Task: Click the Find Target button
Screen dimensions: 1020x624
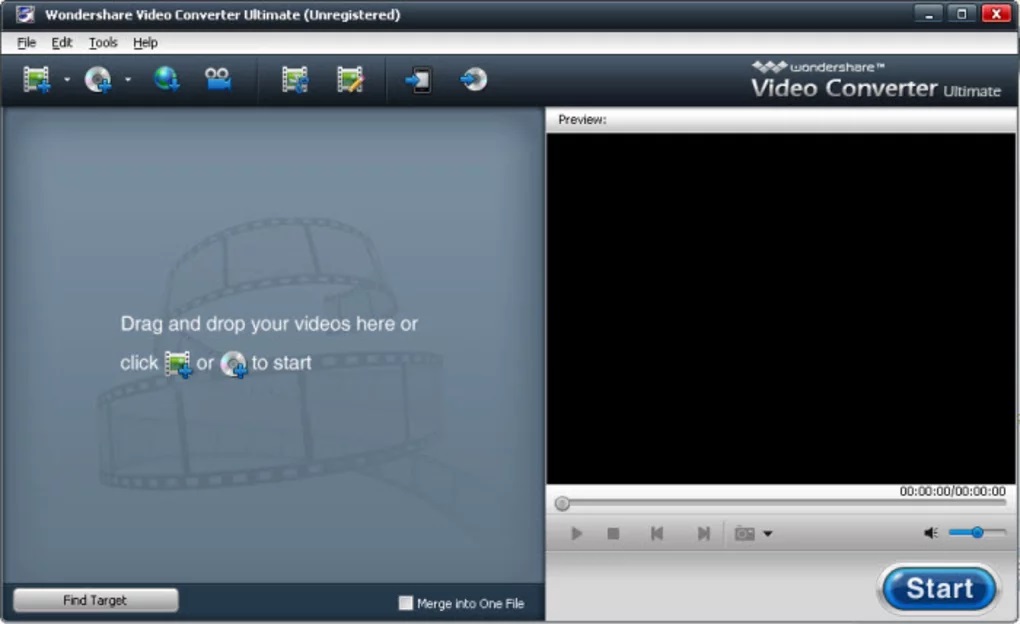Action: [95, 601]
